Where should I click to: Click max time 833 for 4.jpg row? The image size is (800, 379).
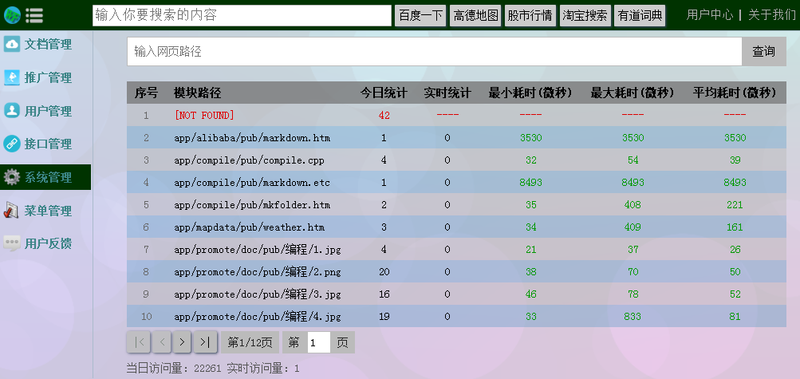click(x=633, y=317)
